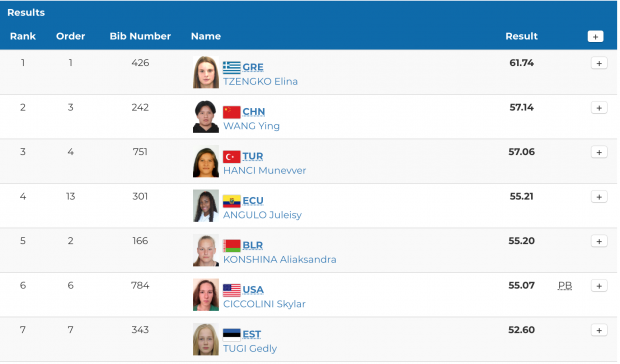
Task: Click the USA flag icon
Action: point(231,290)
